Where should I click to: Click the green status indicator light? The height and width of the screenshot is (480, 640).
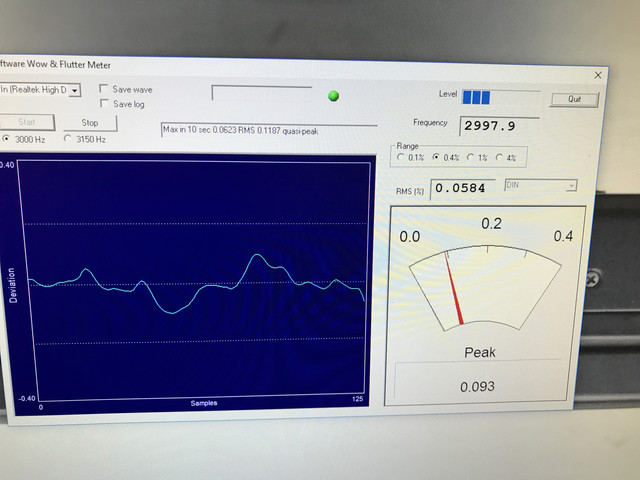(x=333, y=96)
